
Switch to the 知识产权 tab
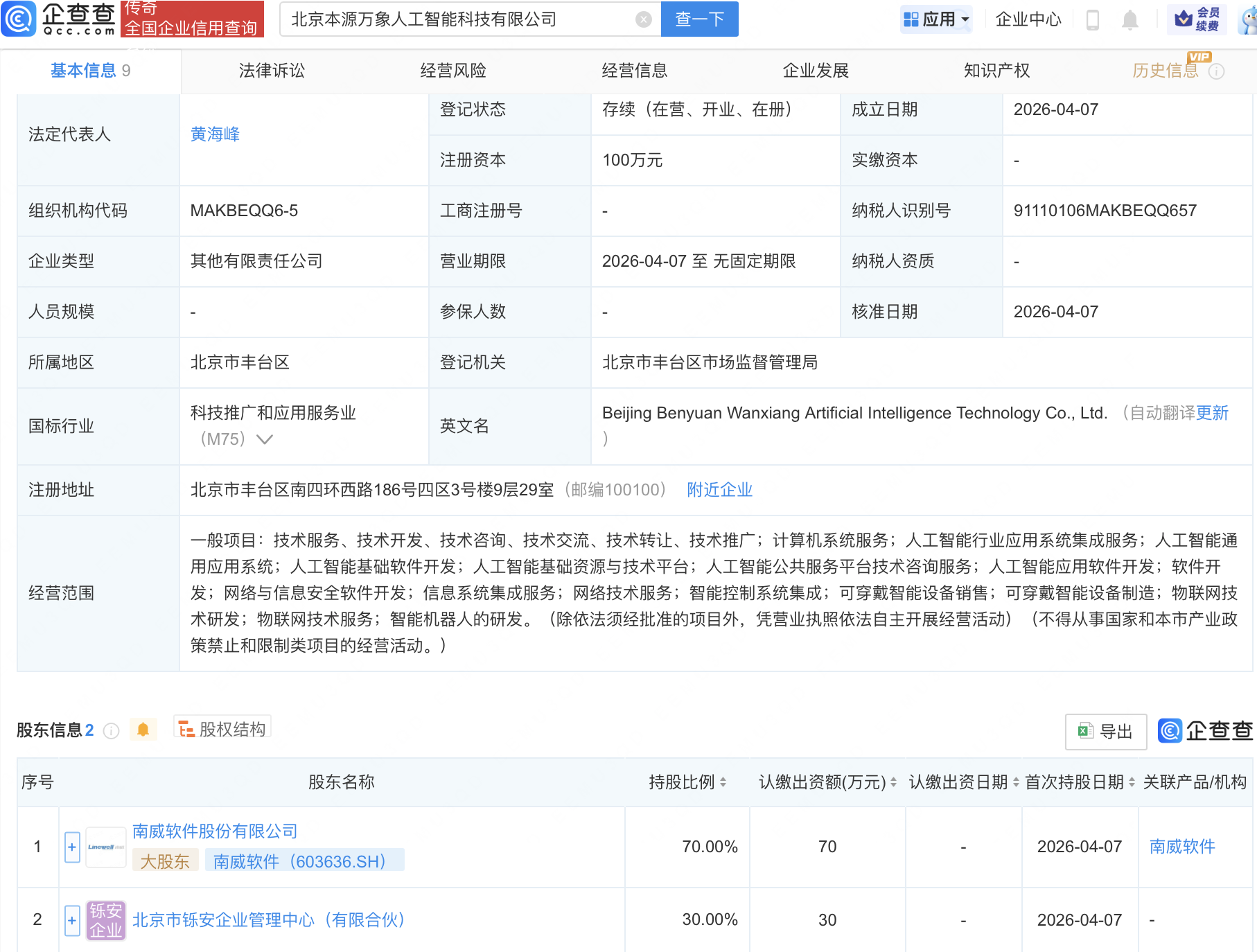pyautogui.click(x=996, y=71)
